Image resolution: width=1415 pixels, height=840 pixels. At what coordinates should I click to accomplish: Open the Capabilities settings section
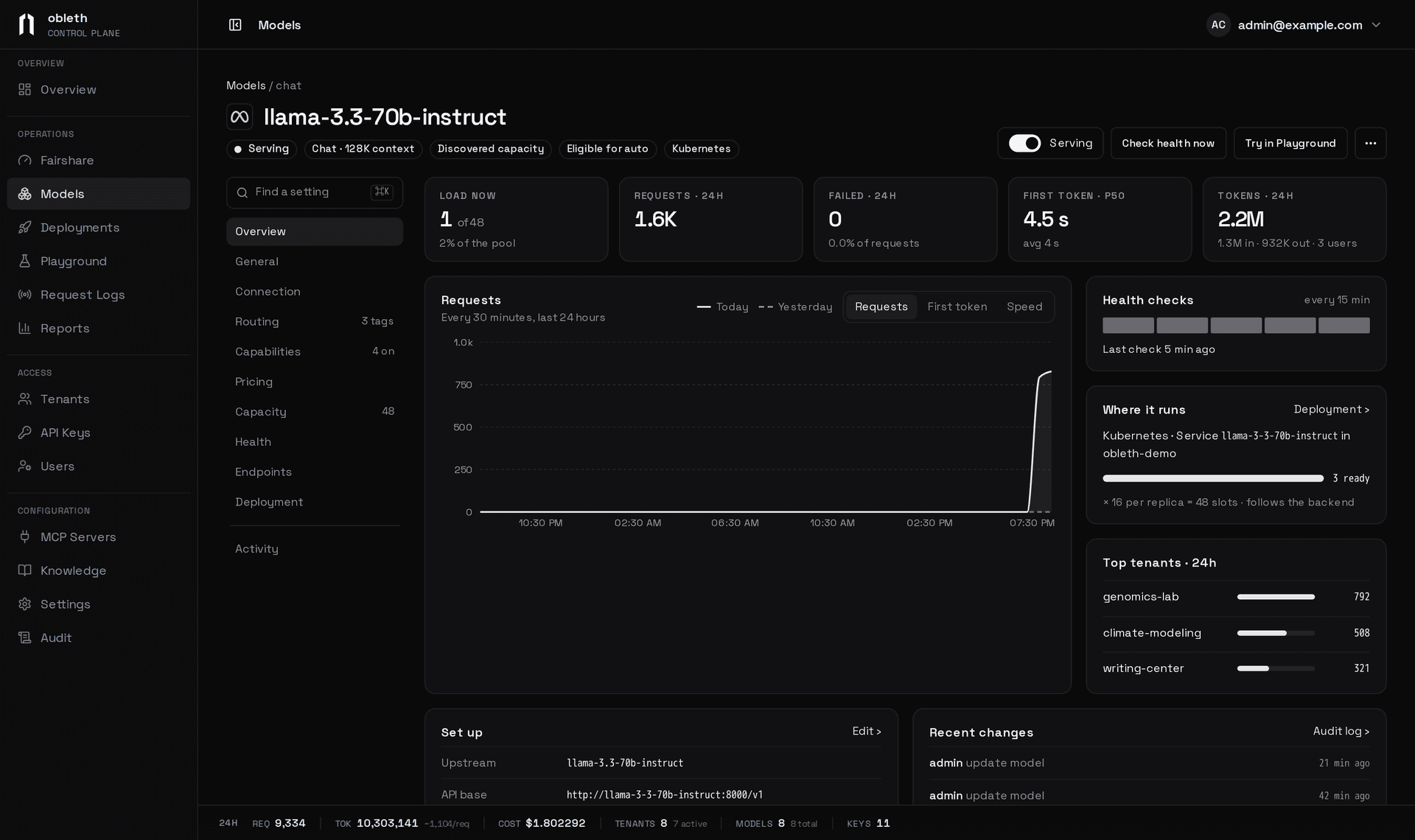coord(315,352)
